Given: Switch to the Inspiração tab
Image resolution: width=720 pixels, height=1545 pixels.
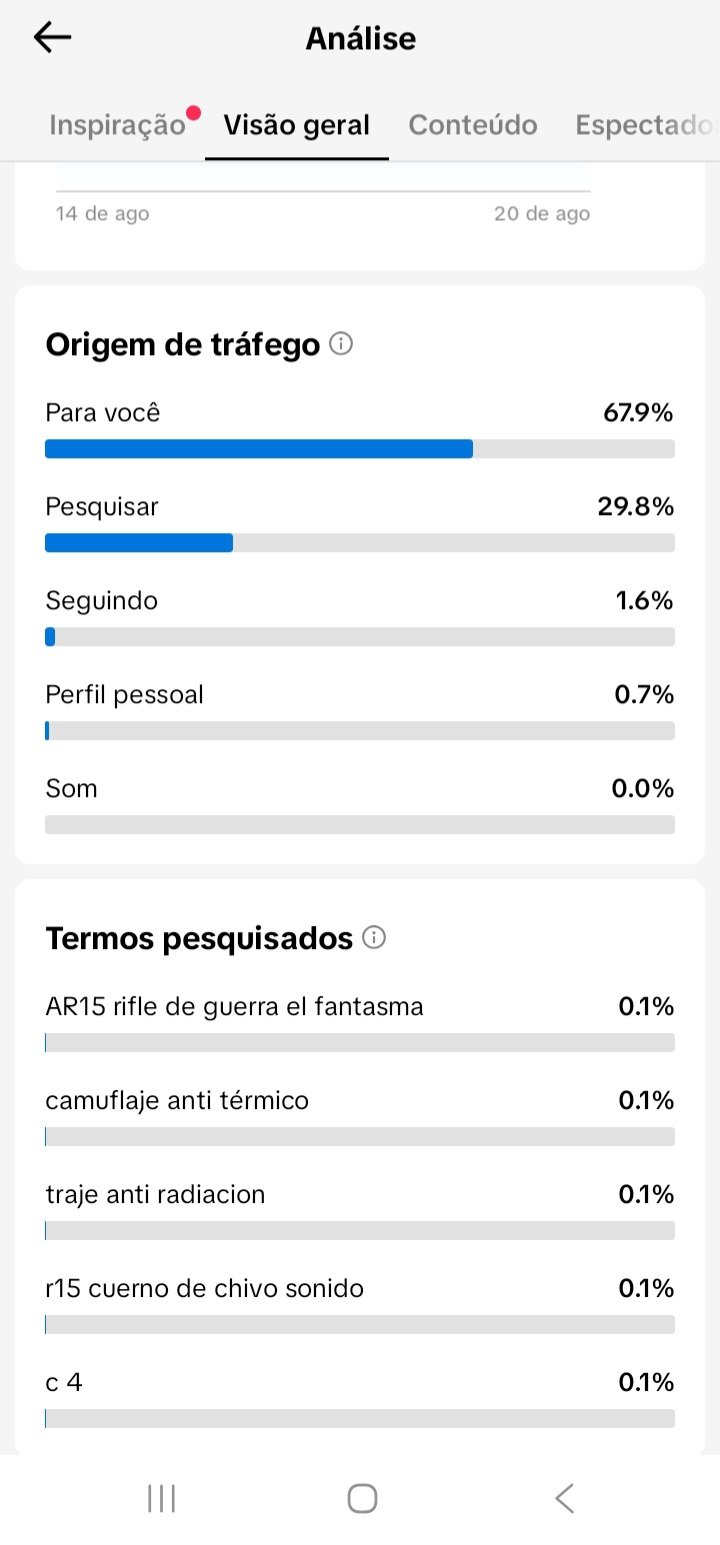Looking at the screenshot, I should click(117, 125).
